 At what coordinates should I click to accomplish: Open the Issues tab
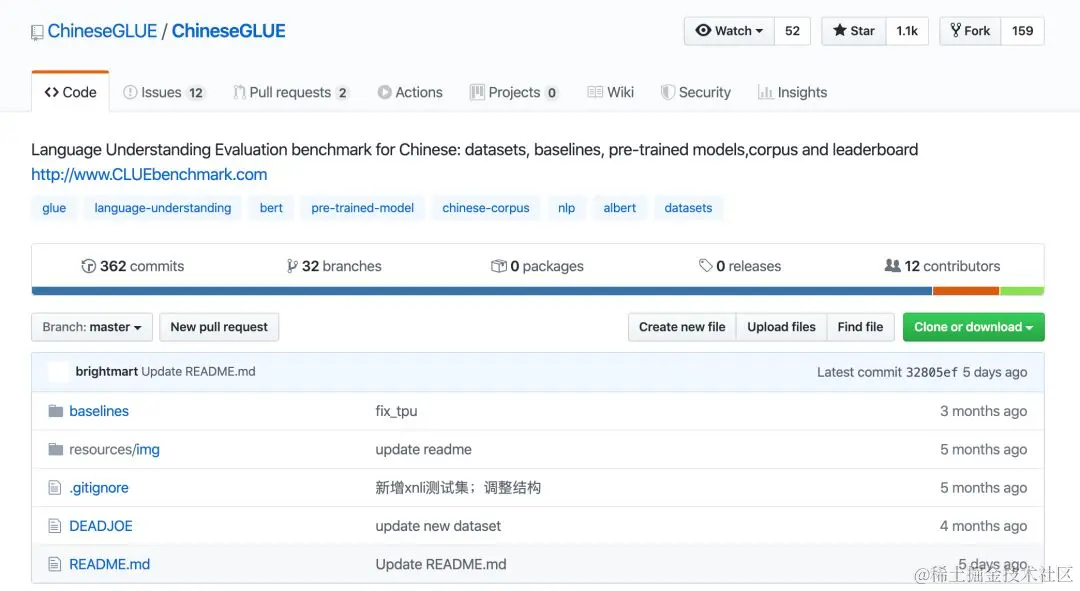click(x=164, y=92)
